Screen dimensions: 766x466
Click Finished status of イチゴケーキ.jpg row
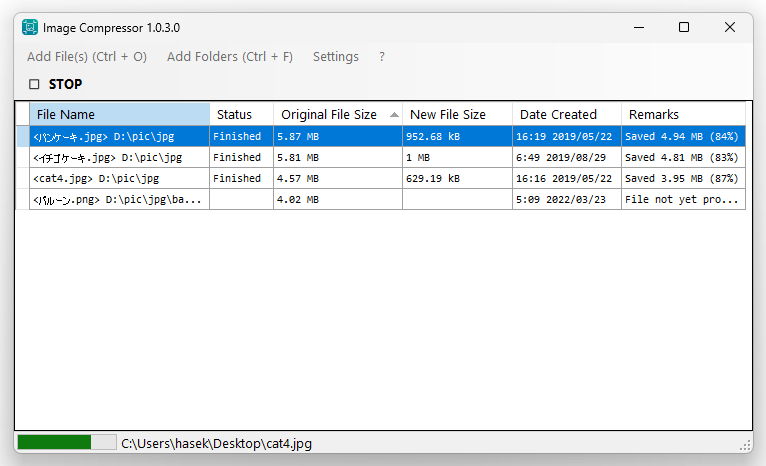click(x=241, y=157)
